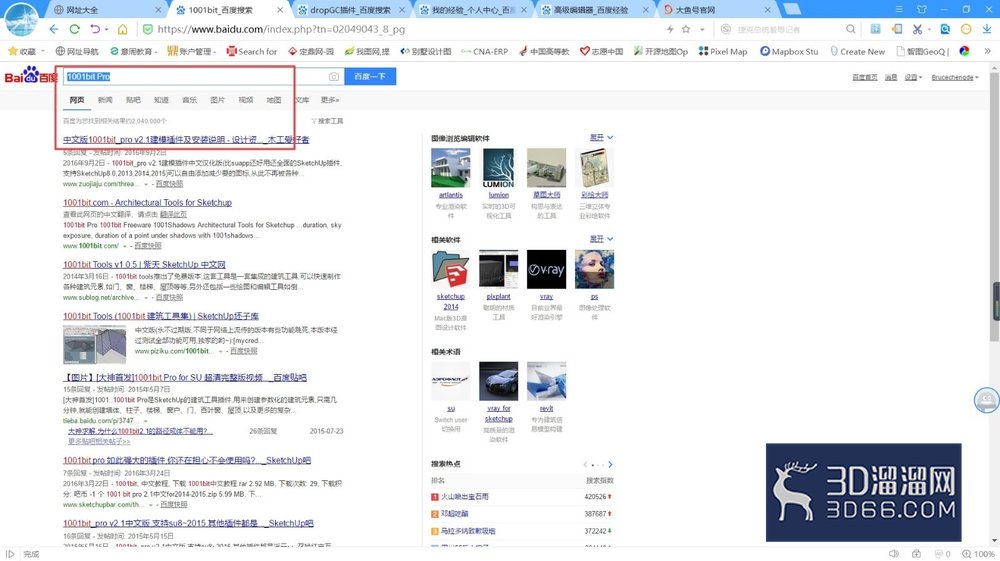Switch to the 大鱼号官网 tab
This screenshot has width=1000, height=561.
pyautogui.click(x=716, y=10)
